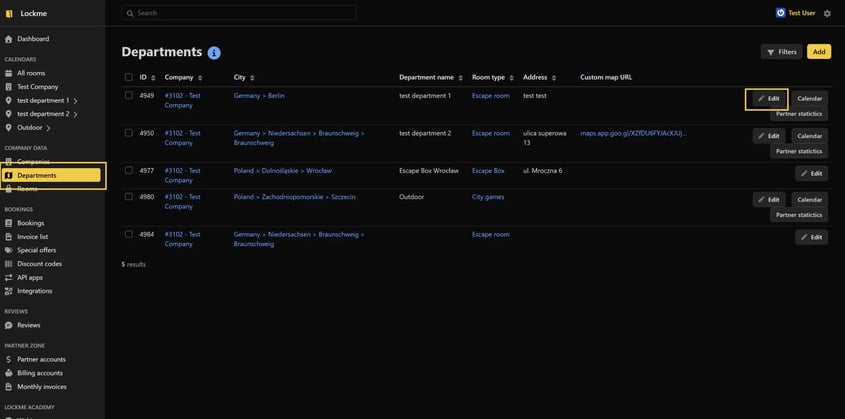
Task: Click the Reviews sidebar icon
Action: pos(9,325)
